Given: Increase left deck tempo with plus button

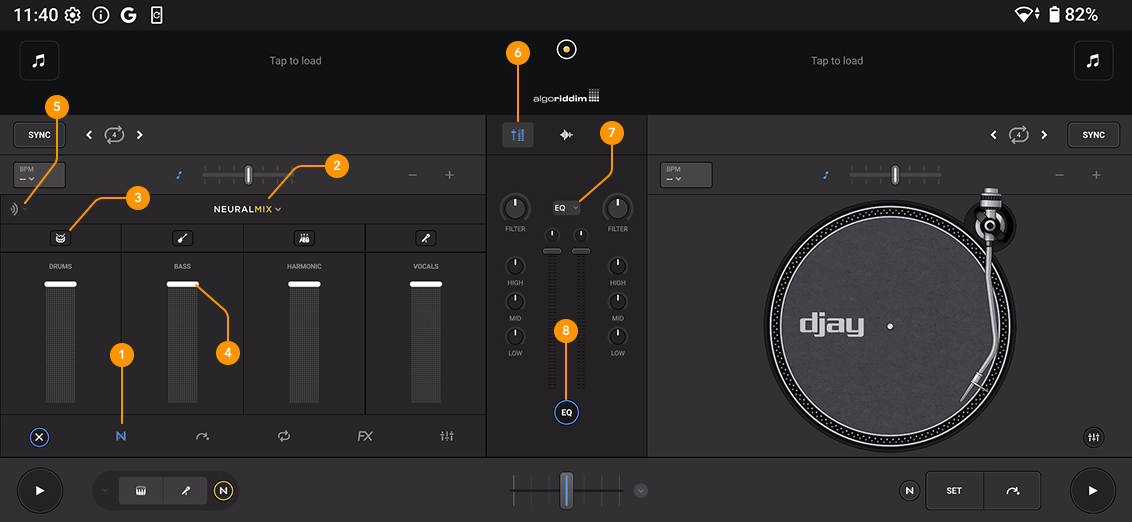Looking at the screenshot, I should 449,175.
